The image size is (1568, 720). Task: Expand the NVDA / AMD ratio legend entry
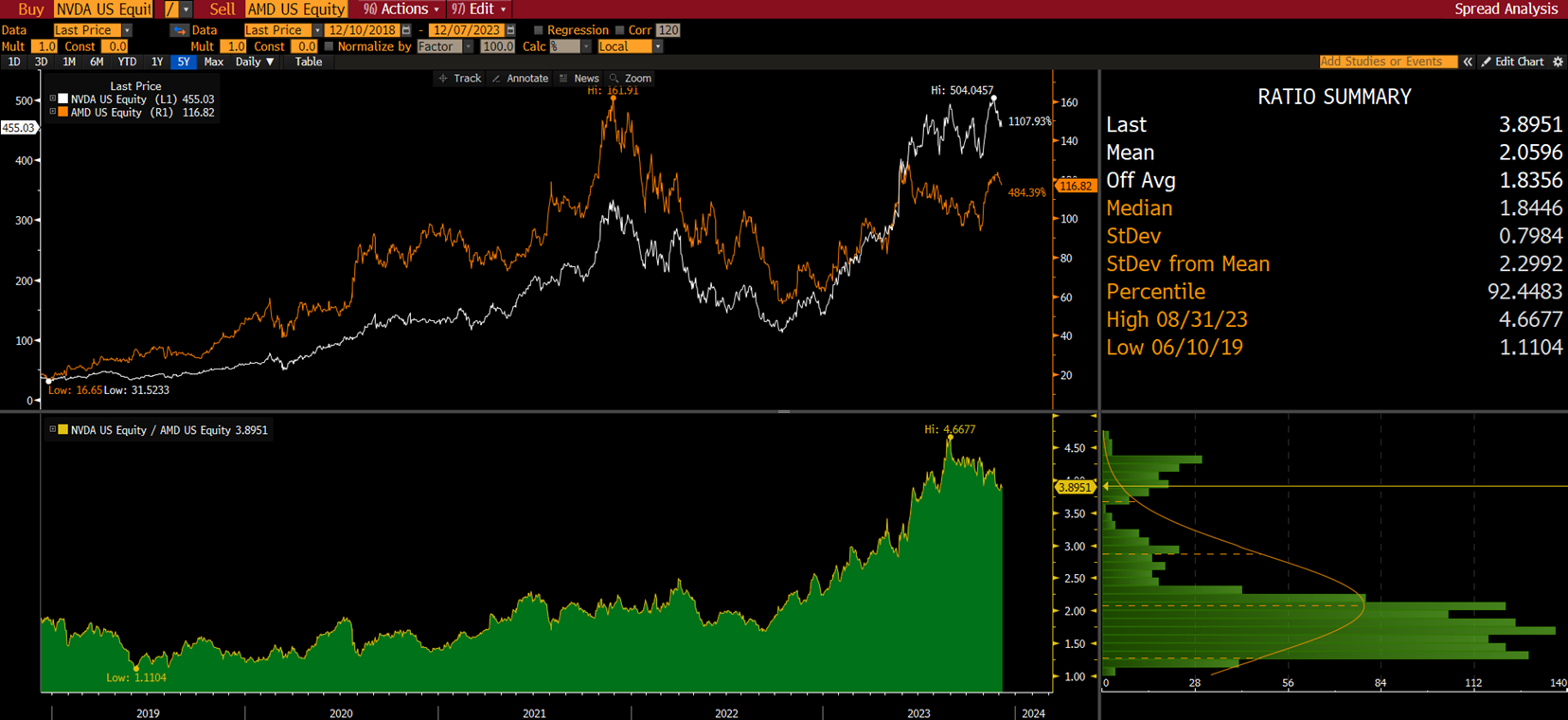(53, 429)
